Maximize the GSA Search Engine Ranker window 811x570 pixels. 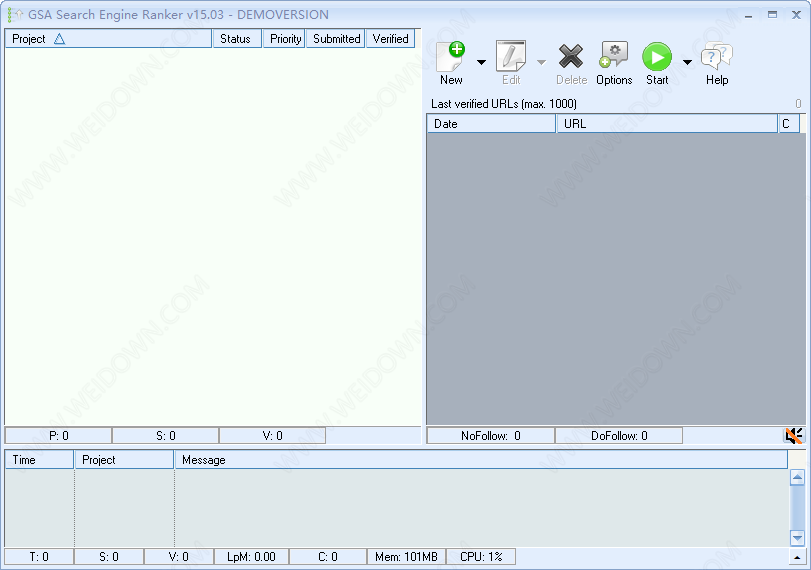(x=772, y=14)
